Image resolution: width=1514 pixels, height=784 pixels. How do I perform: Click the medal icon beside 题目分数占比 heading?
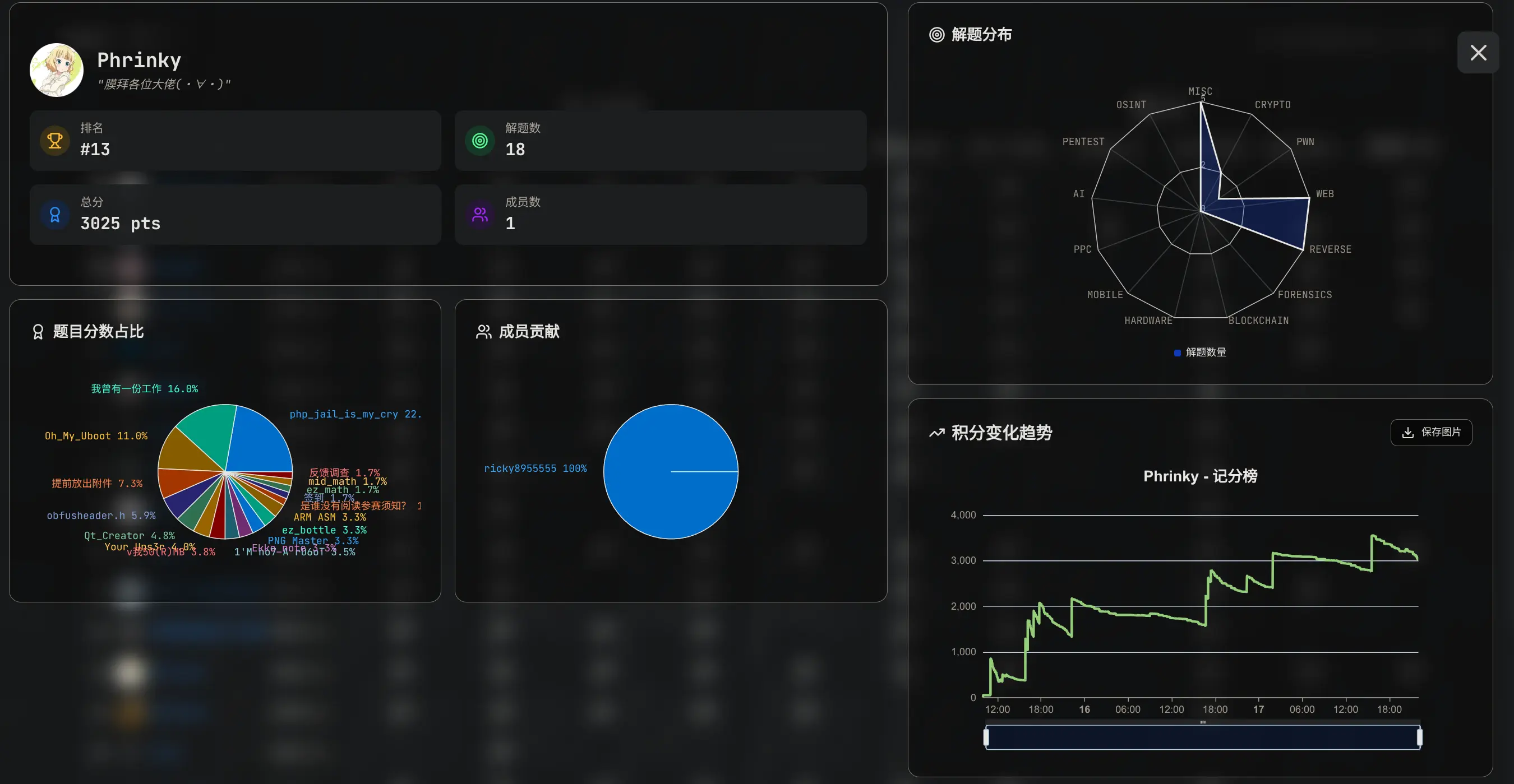(x=38, y=332)
